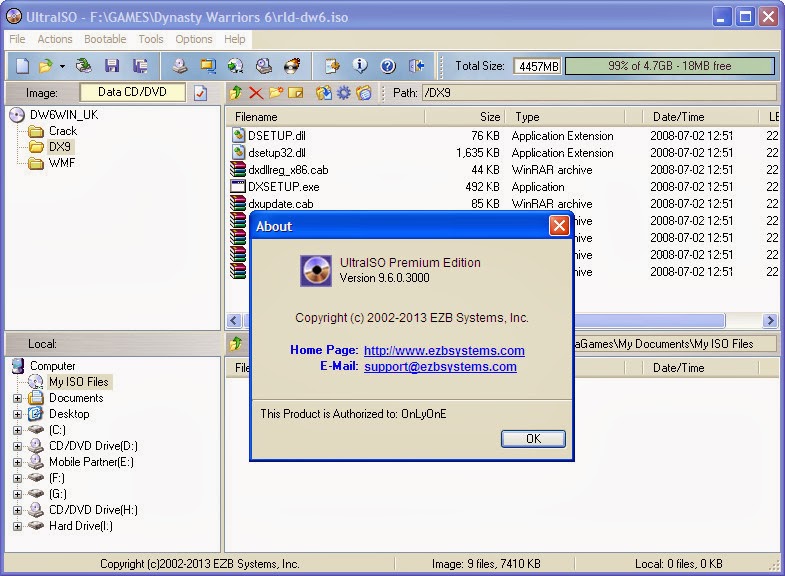785x576 pixels.
Task: Expand the Hard Drive(I:) node
Action: pyautogui.click(x=18, y=526)
